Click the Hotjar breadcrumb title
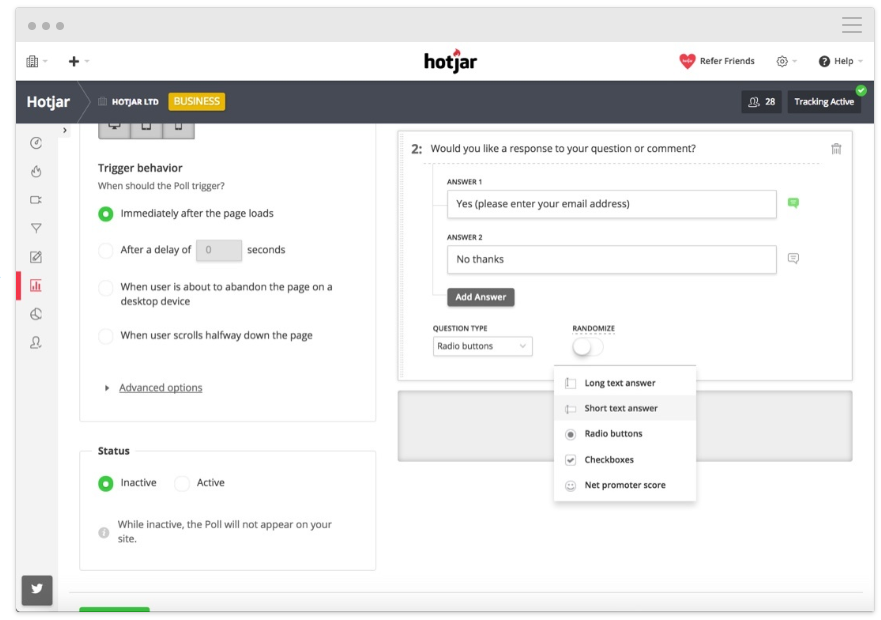Screen dimensions: 881x620 click(48, 102)
